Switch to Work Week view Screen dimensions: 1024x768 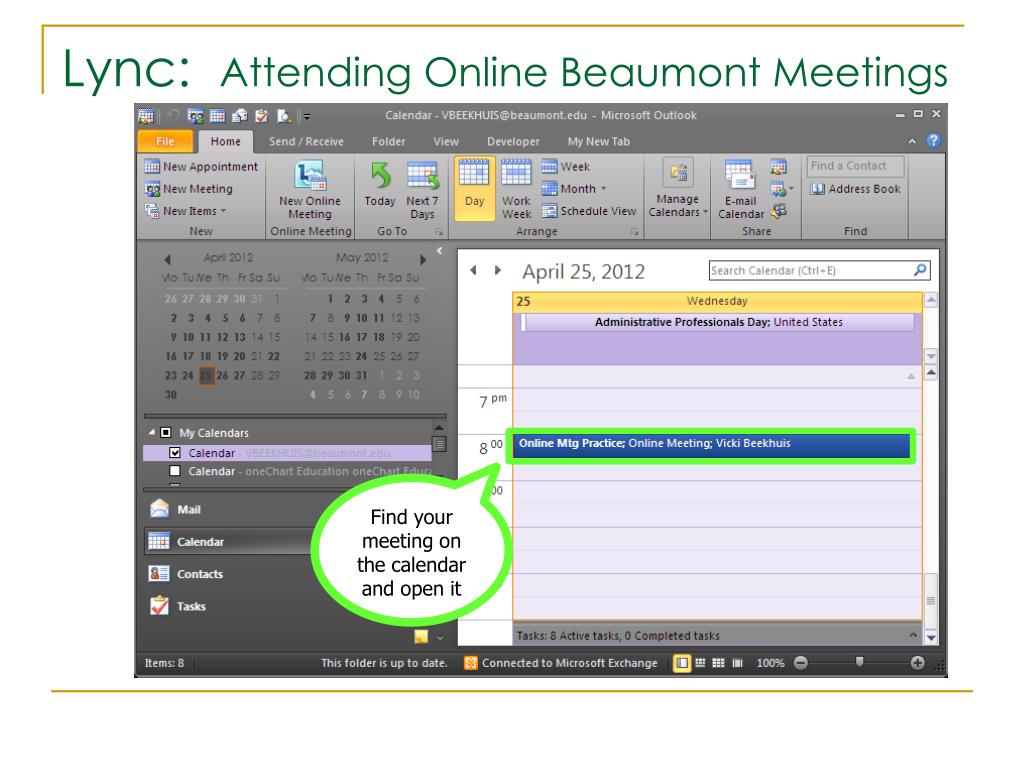[516, 189]
